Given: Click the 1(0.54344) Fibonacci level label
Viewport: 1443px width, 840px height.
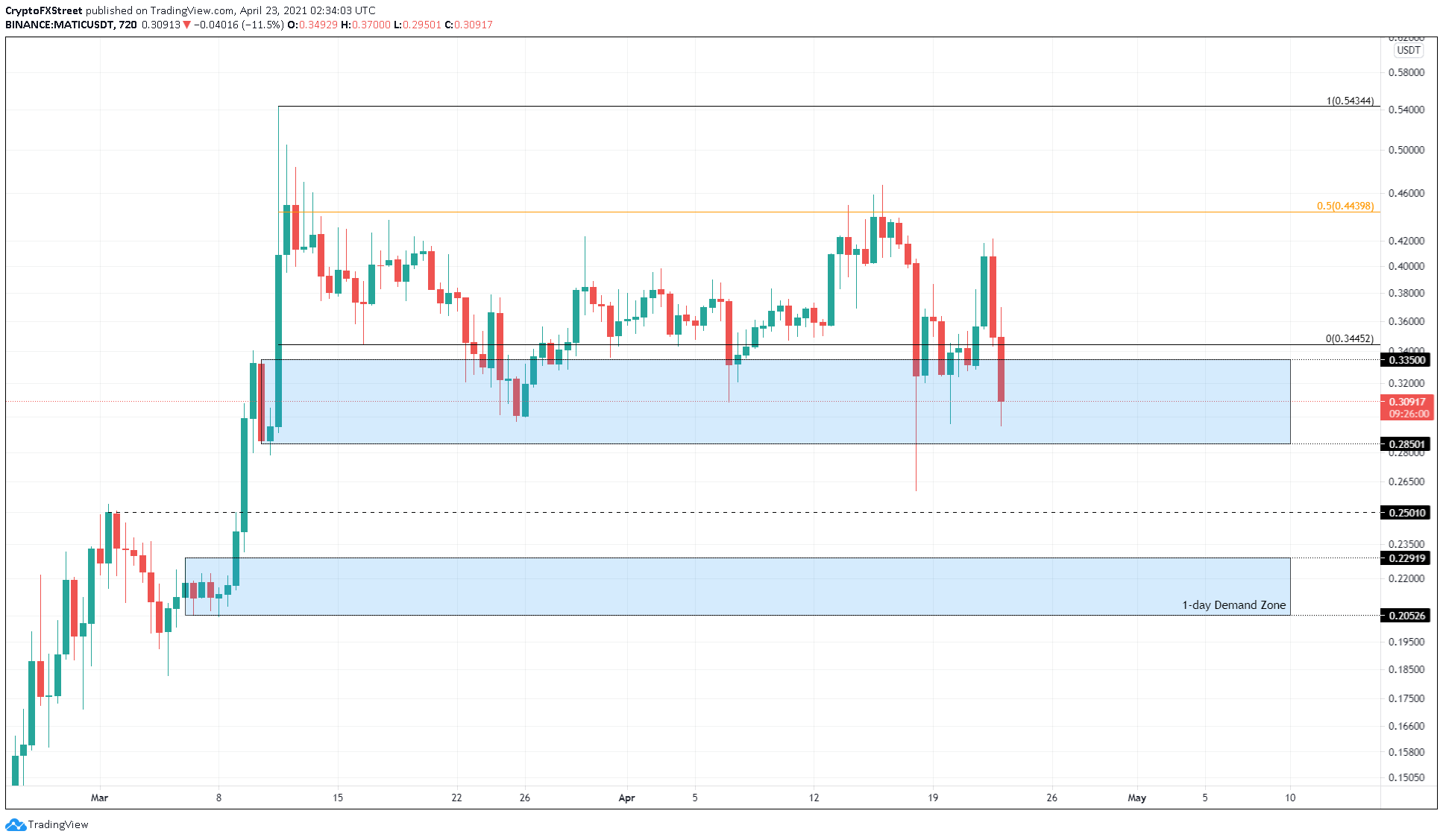Looking at the screenshot, I should coord(1350,101).
